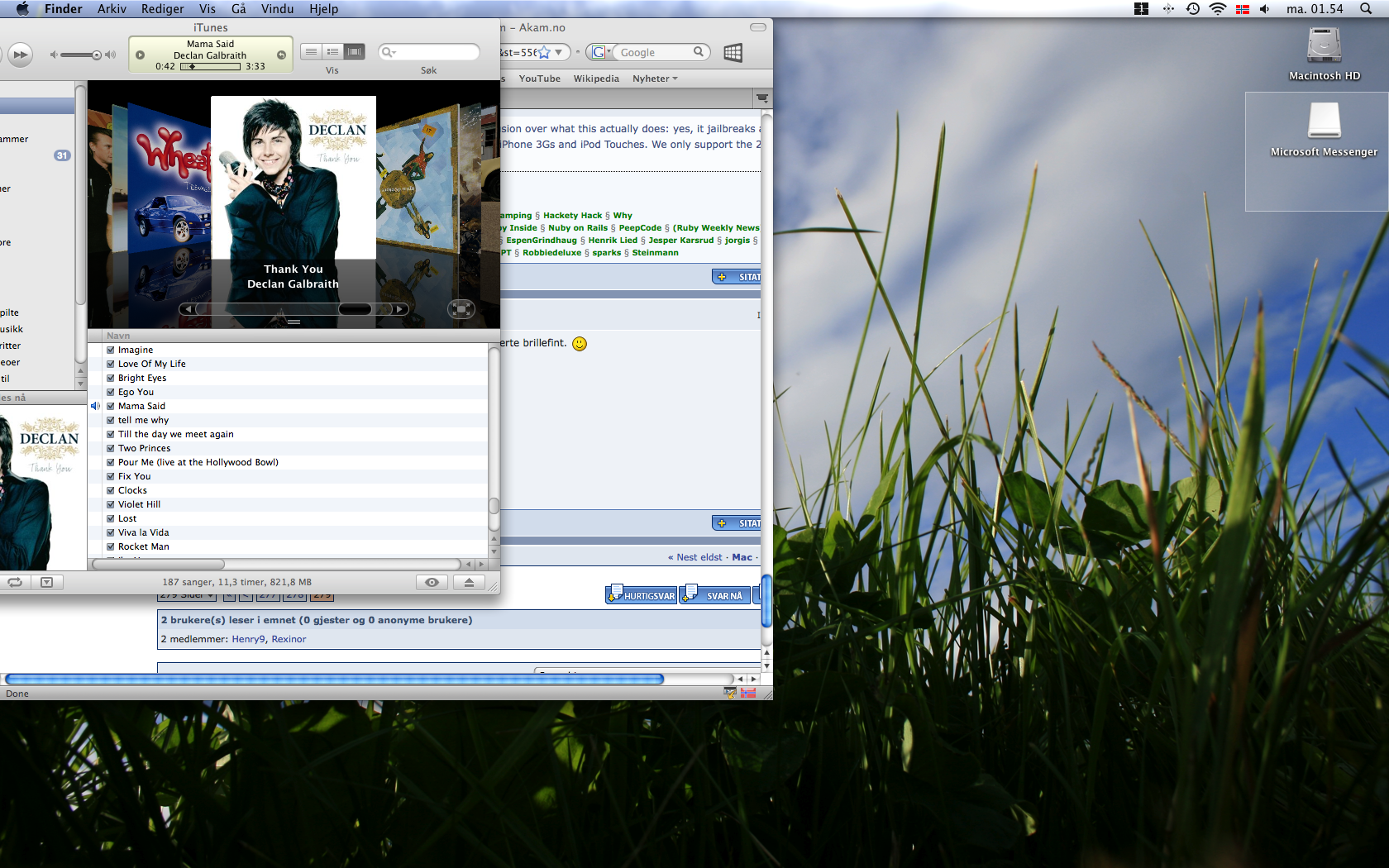Image resolution: width=1389 pixels, height=868 pixels.
Task: Open the search engine G dropdown
Action: tap(601, 52)
